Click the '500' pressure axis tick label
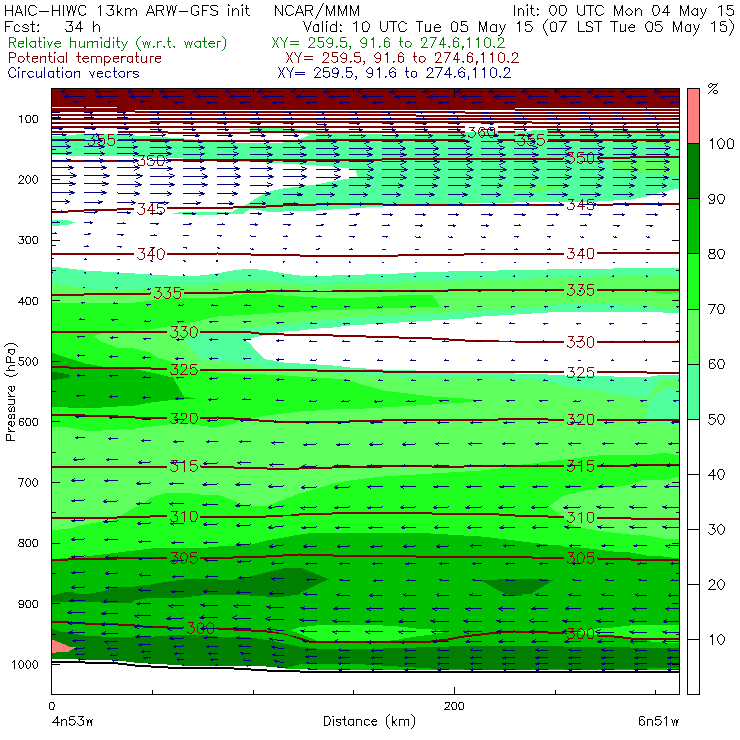740x740 pixels. [x=28, y=361]
